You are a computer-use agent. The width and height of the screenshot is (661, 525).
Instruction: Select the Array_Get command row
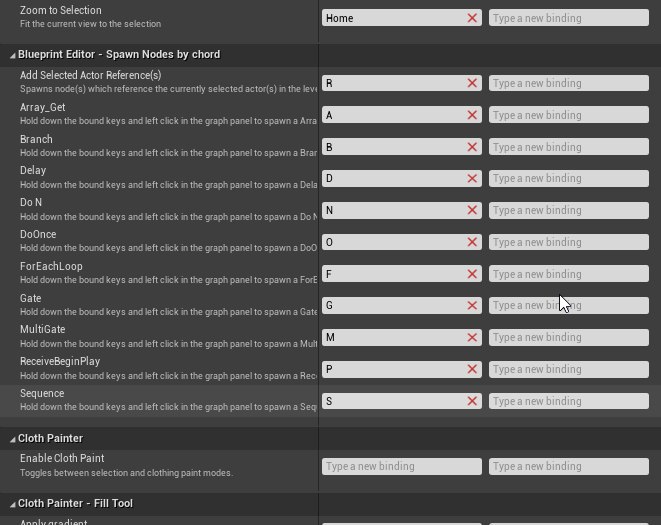[330, 114]
